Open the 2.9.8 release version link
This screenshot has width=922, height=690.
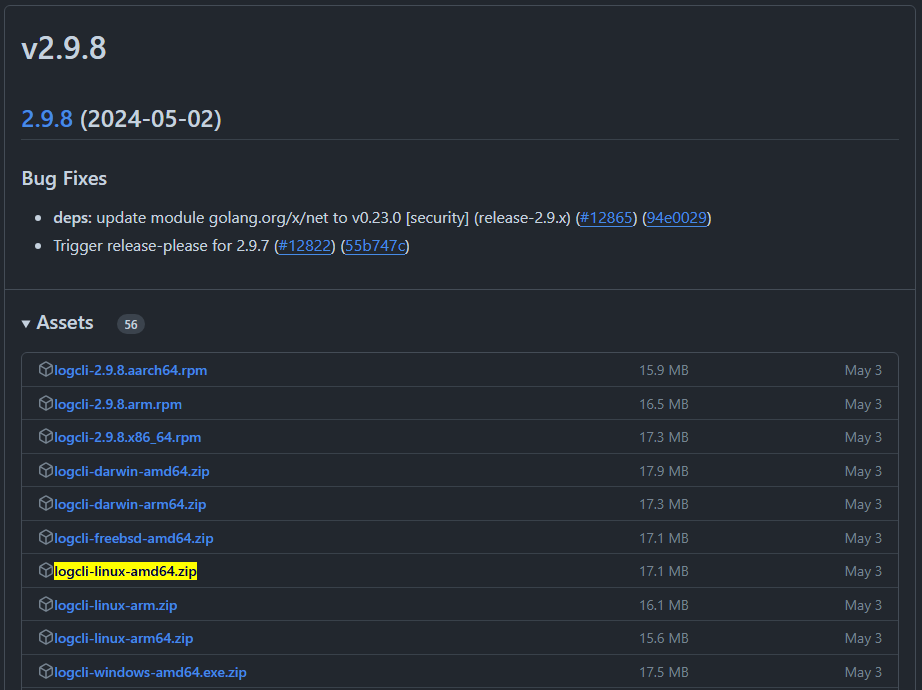point(47,119)
